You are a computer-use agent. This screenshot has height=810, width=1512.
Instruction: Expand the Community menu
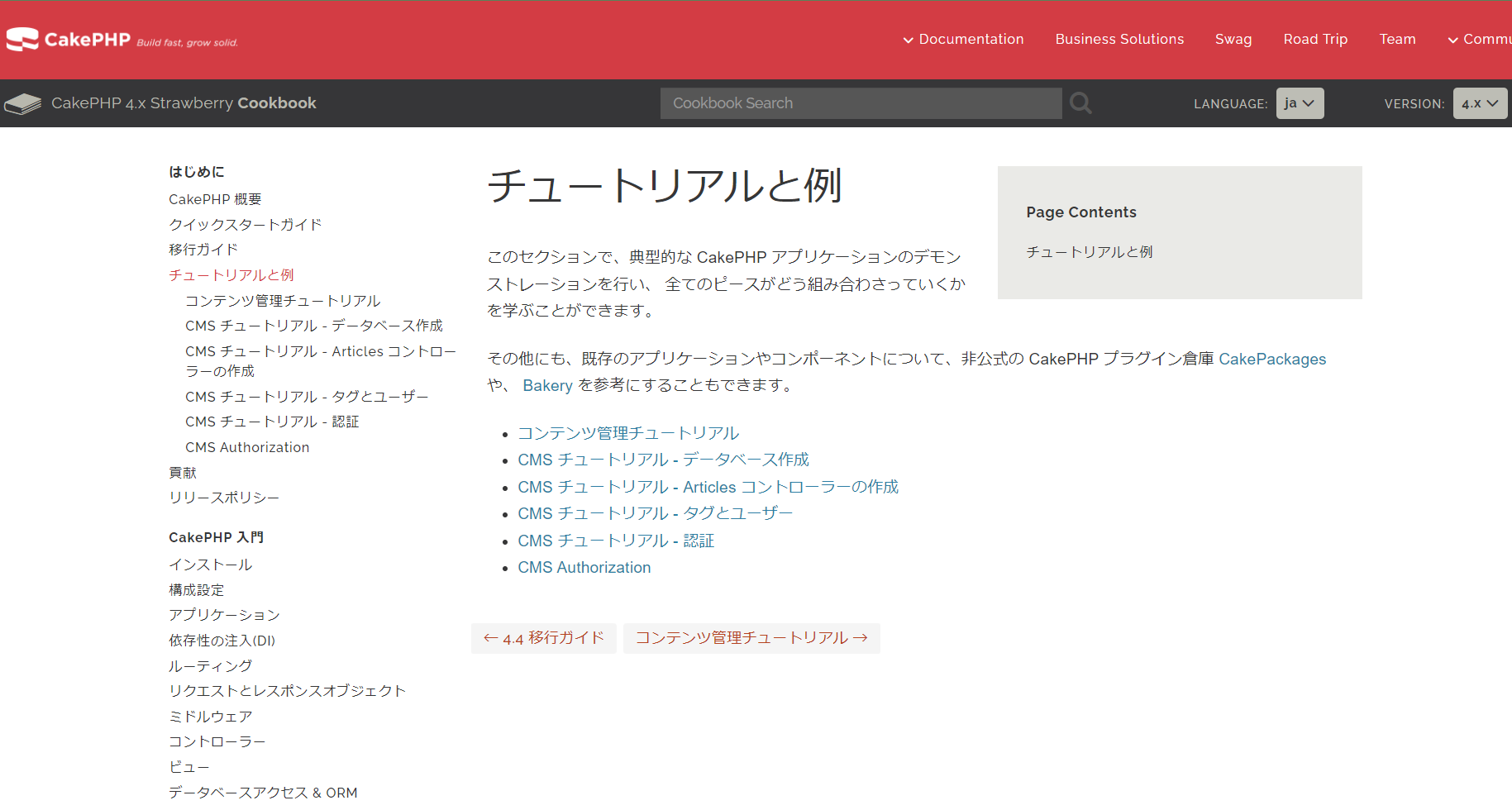coord(1480,39)
